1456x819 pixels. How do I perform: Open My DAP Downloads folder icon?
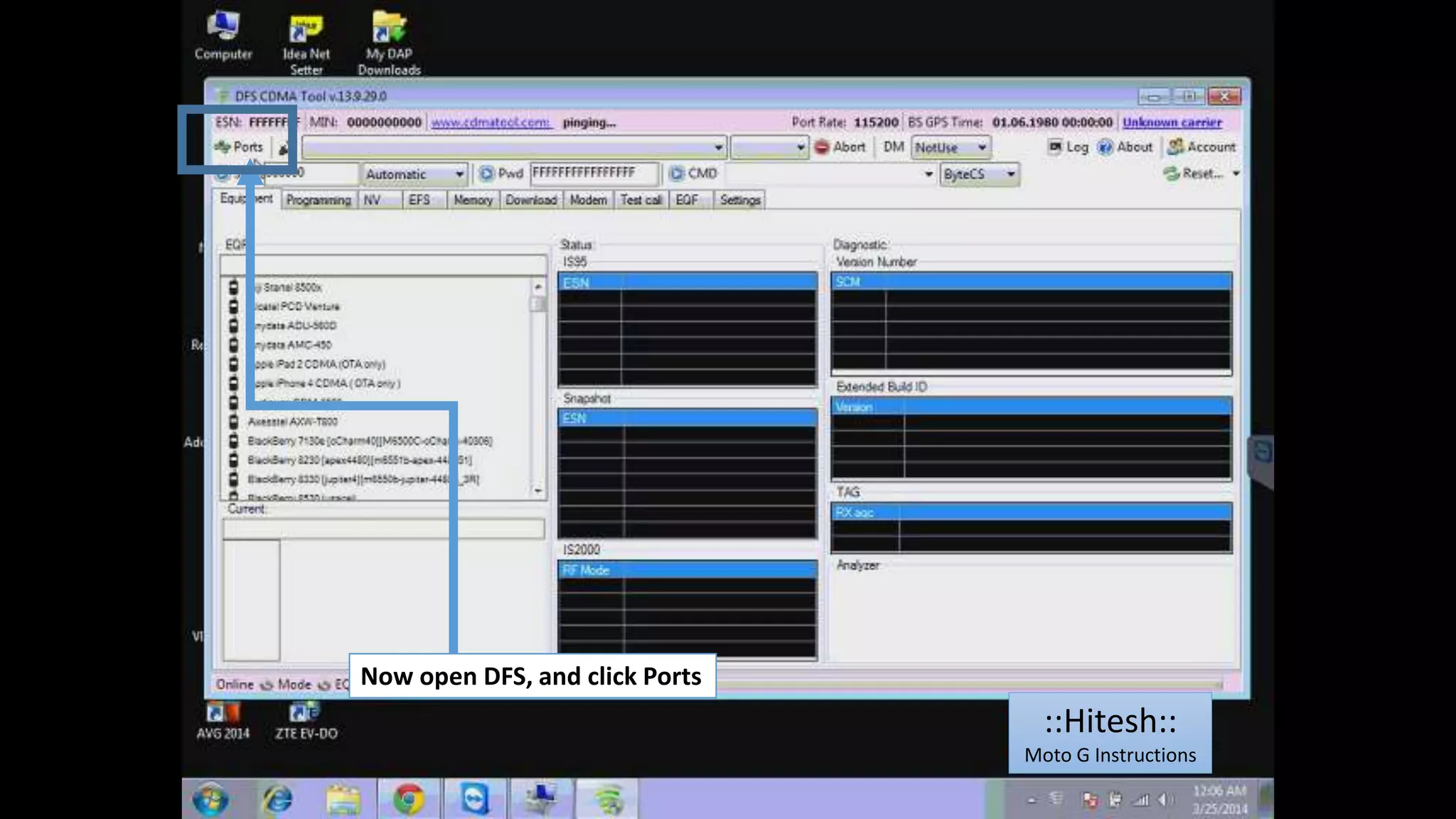click(389, 43)
